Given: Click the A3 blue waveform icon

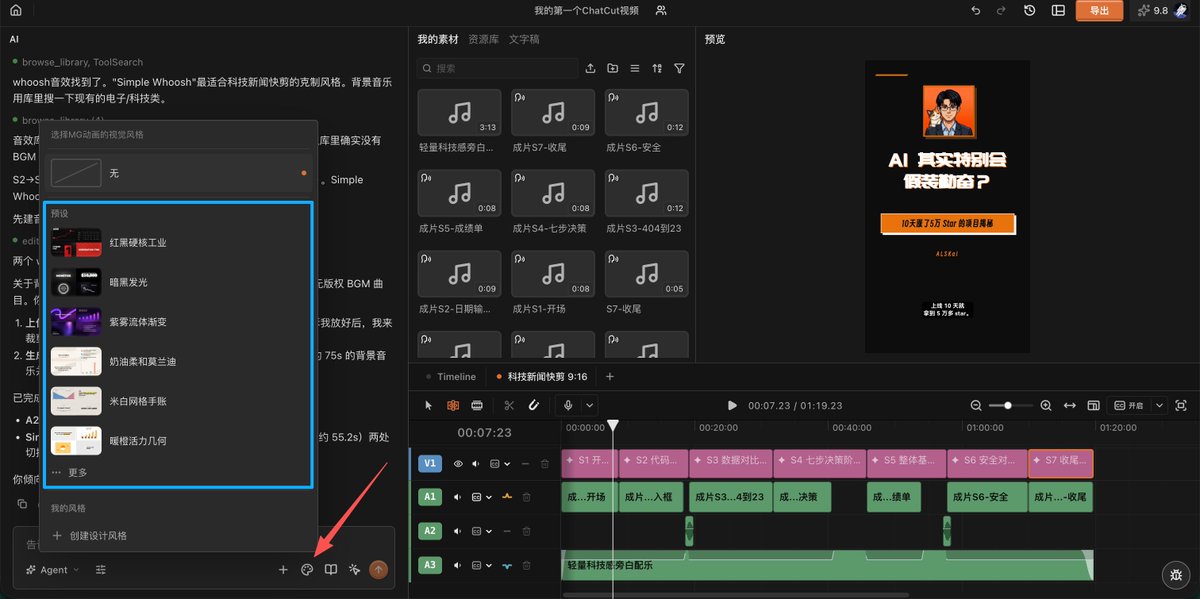Looking at the screenshot, I should [x=507, y=565].
